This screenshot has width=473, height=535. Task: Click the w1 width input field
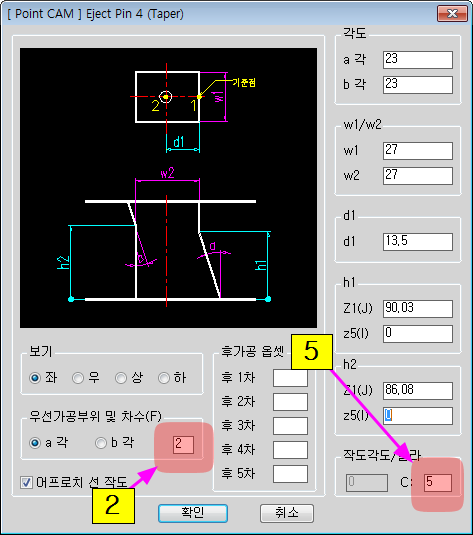click(x=418, y=151)
